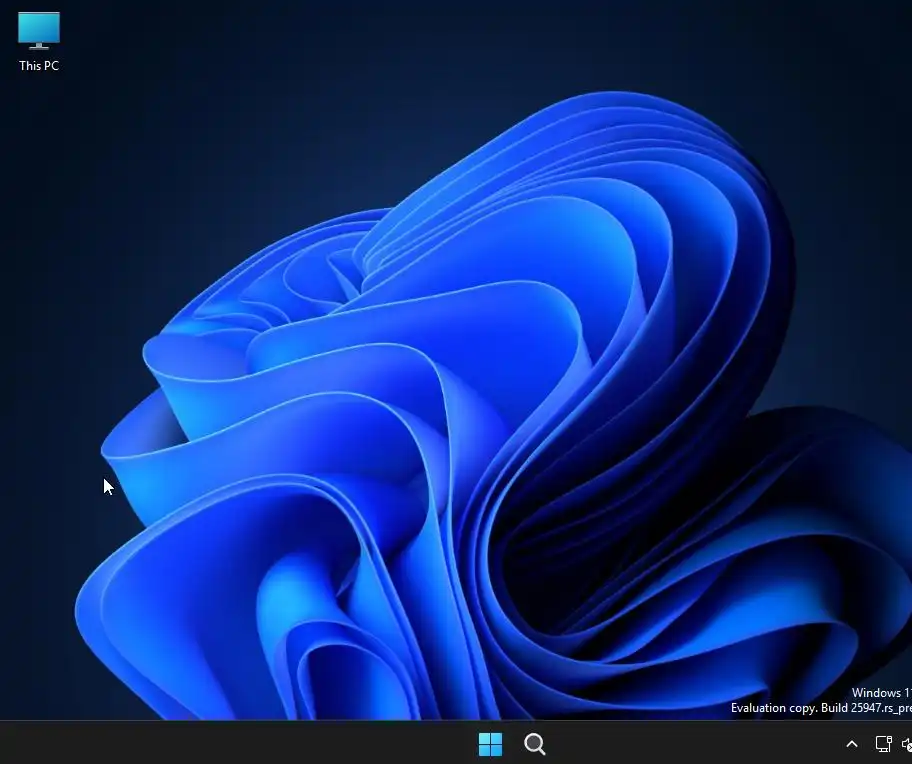
Task: Select the This PC desktop icon
Action: pyautogui.click(x=39, y=42)
